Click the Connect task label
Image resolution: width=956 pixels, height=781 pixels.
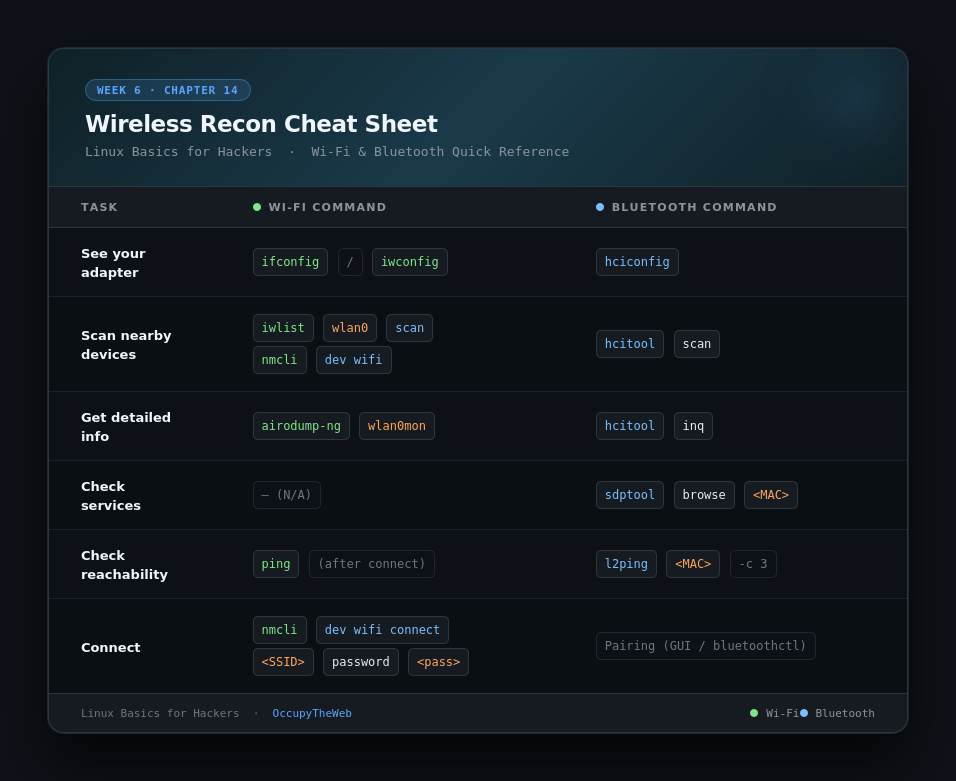click(111, 647)
